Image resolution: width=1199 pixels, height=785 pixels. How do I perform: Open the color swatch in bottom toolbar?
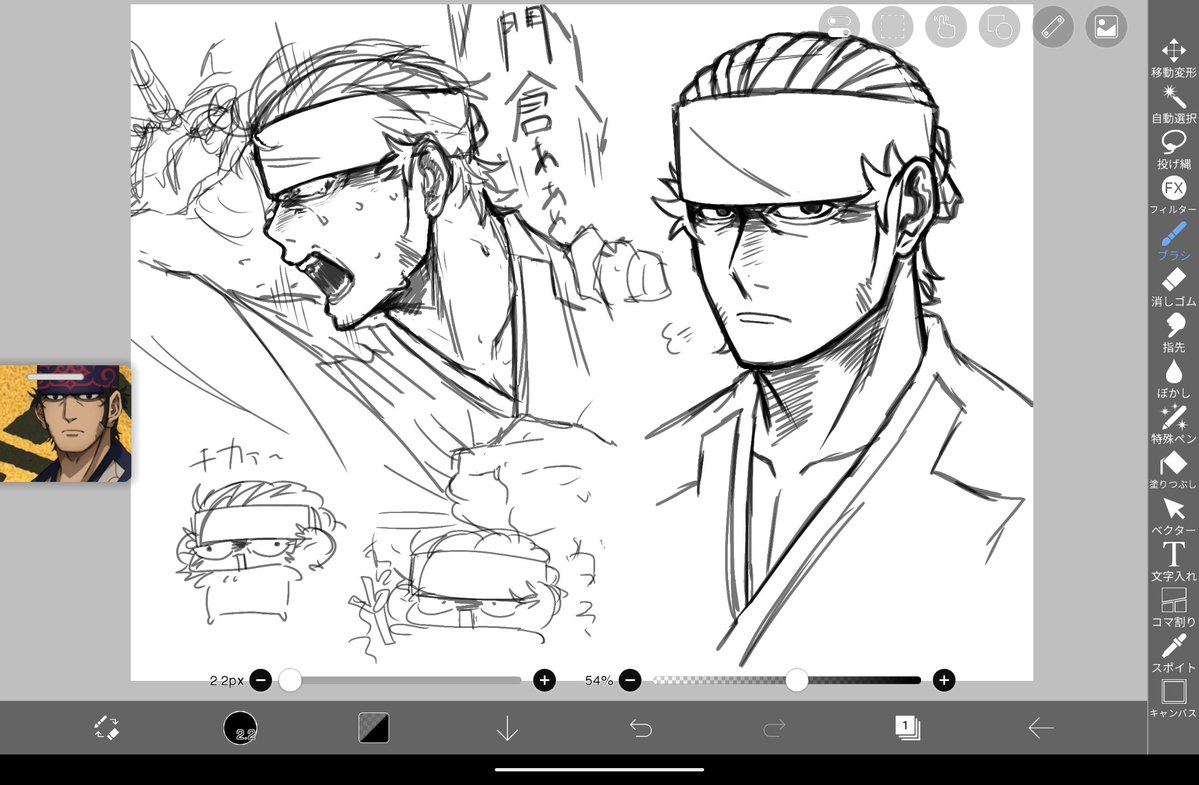pyautogui.click(x=374, y=728)
